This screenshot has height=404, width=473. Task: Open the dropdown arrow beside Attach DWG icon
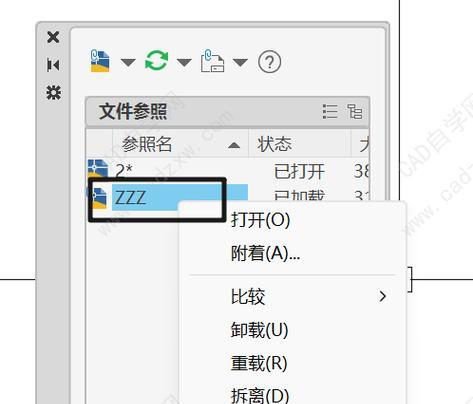[x=128, y=62]
